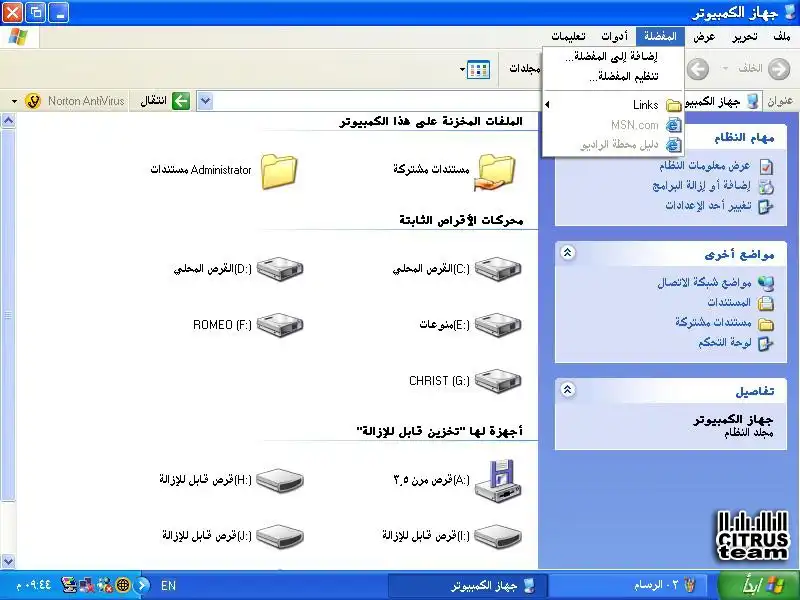Viewport: 800px width, 600px height.
Task: Open the local disk (C:) drive icon
Action: coord(496,269)
